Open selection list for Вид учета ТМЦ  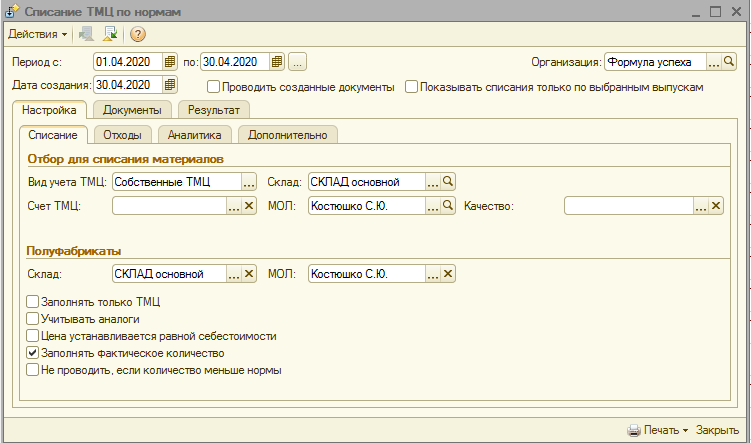[x=250, y=182]
